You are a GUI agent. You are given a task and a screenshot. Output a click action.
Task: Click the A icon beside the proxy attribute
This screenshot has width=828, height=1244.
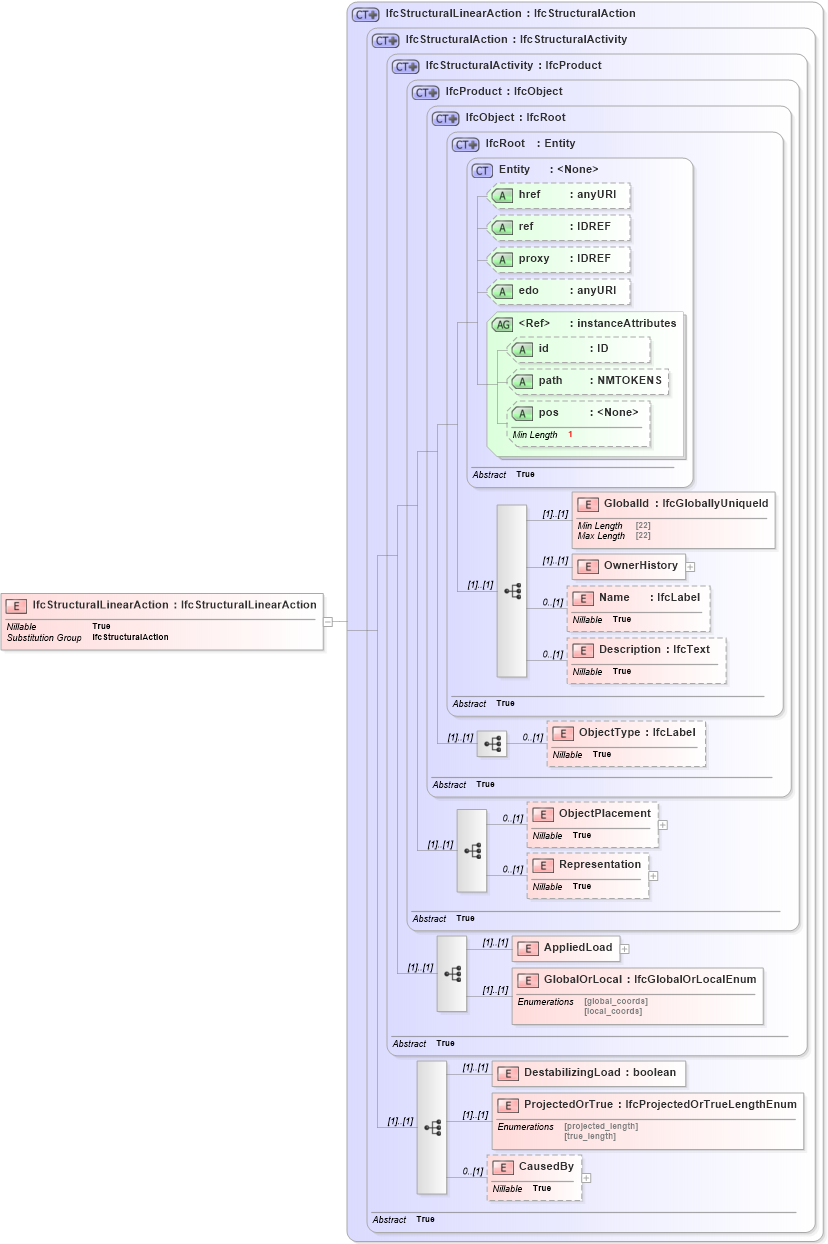[503, 259]
